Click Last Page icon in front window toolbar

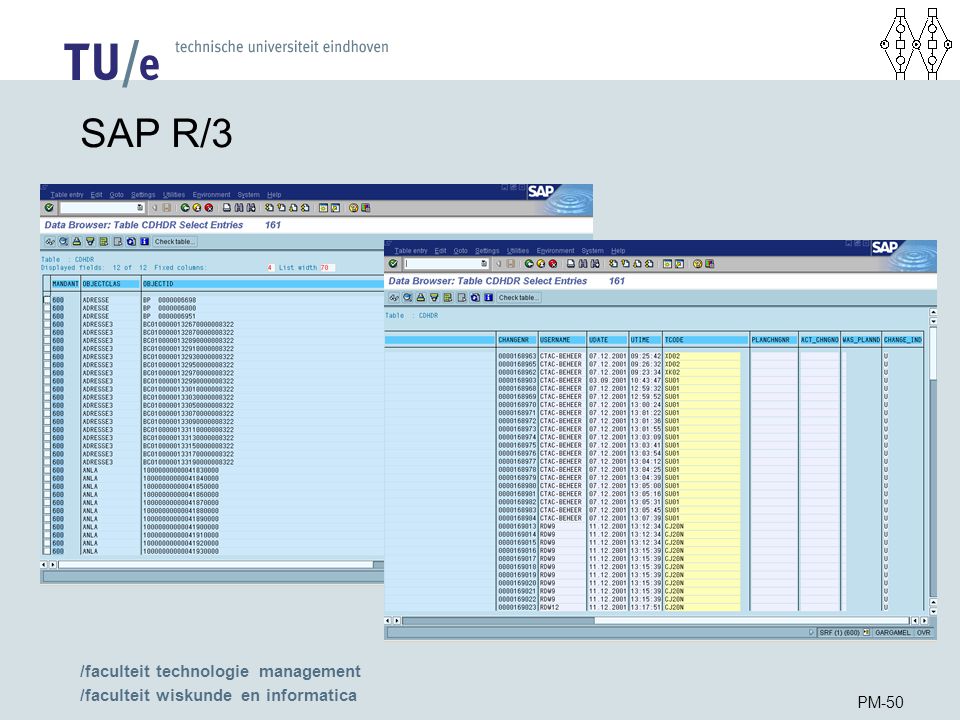click(649, 263)
